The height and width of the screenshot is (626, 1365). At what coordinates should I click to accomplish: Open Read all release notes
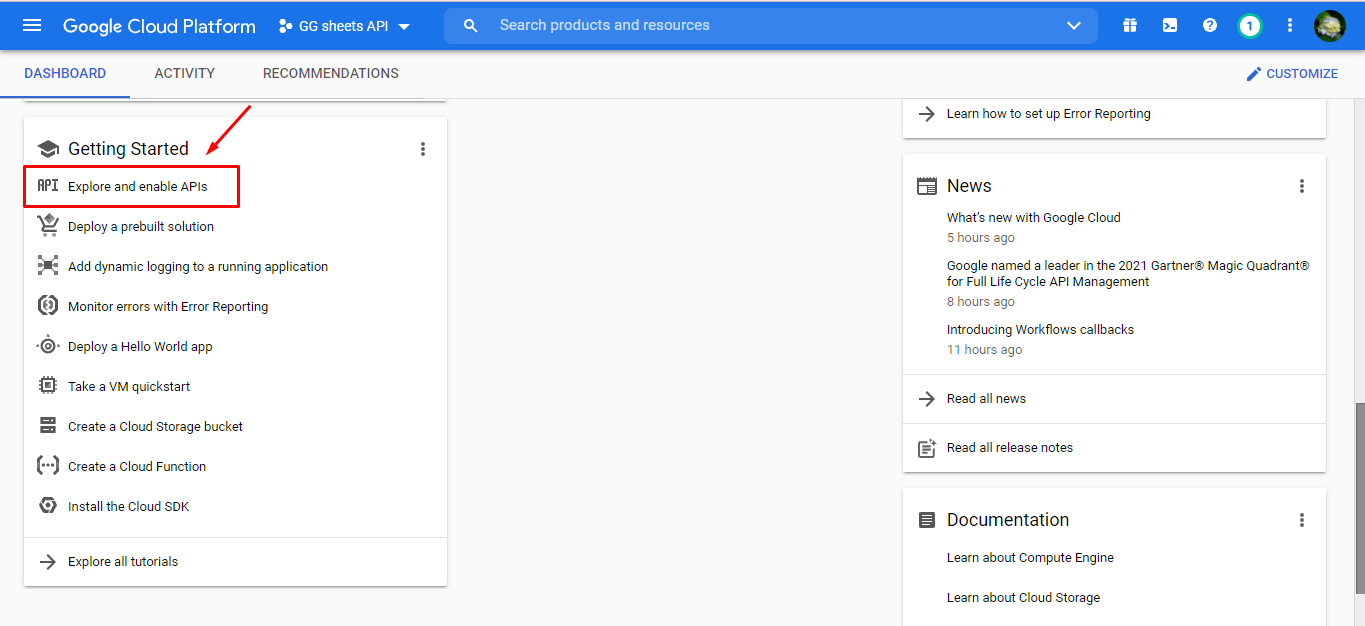[1009, 447]
